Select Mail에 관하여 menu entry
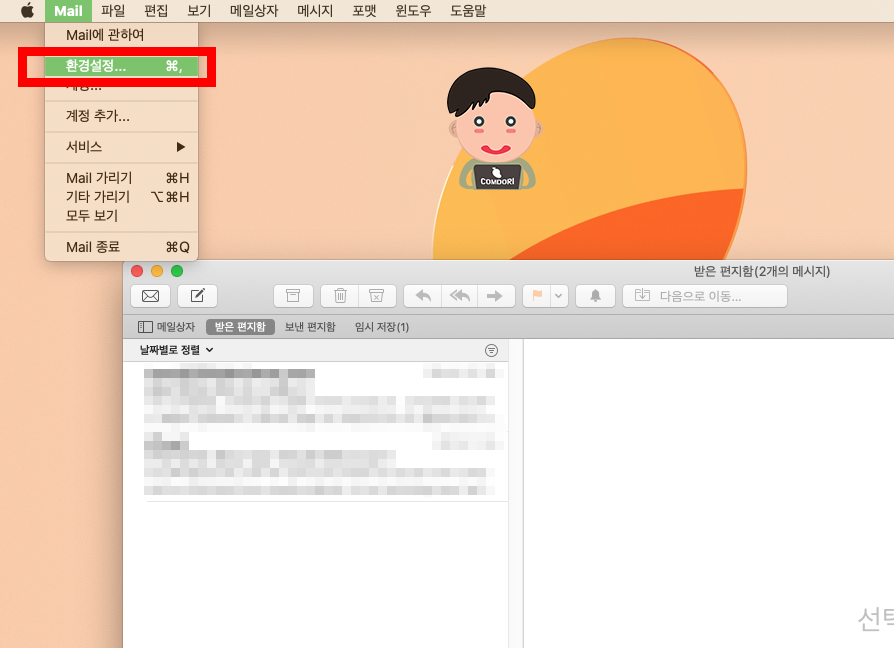The image size is (894, 648). pos(121,35)
